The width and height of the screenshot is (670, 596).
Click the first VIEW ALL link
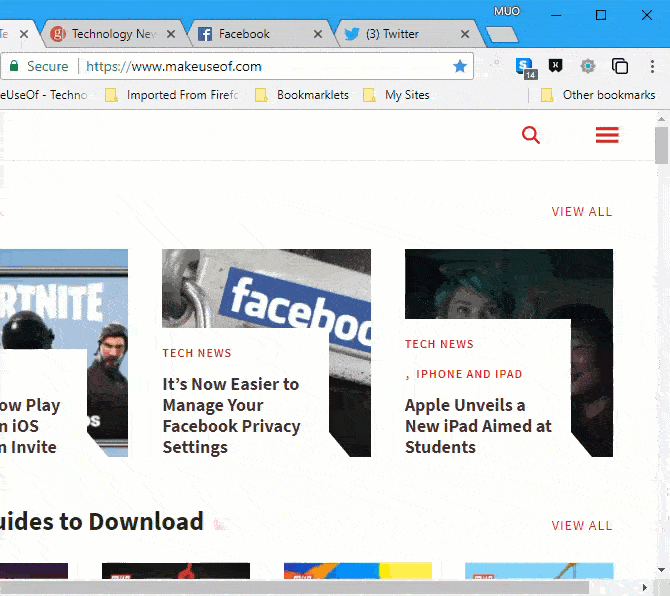coord(582,212)
